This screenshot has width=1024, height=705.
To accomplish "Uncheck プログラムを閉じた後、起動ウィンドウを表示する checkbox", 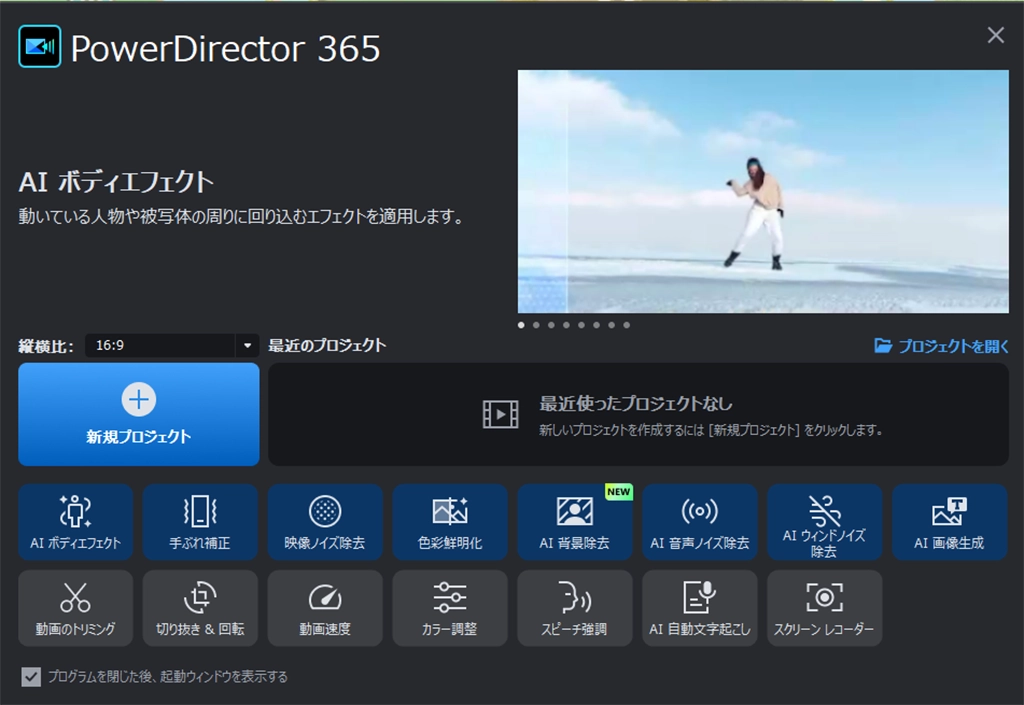I will click(x=31, y=677).
